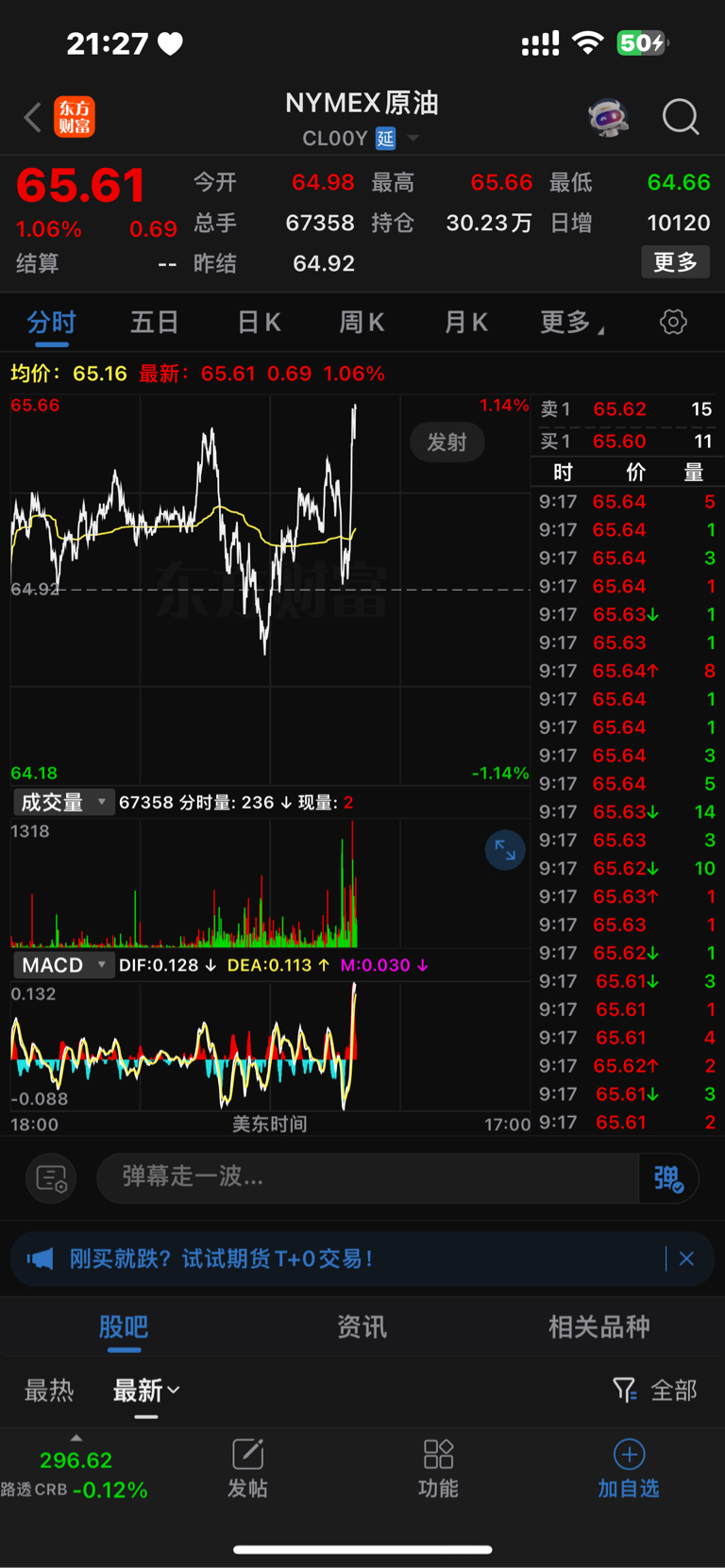
Task: Select the 股吧 tab
Action: pyautogui.click(x=124, y=1327)
